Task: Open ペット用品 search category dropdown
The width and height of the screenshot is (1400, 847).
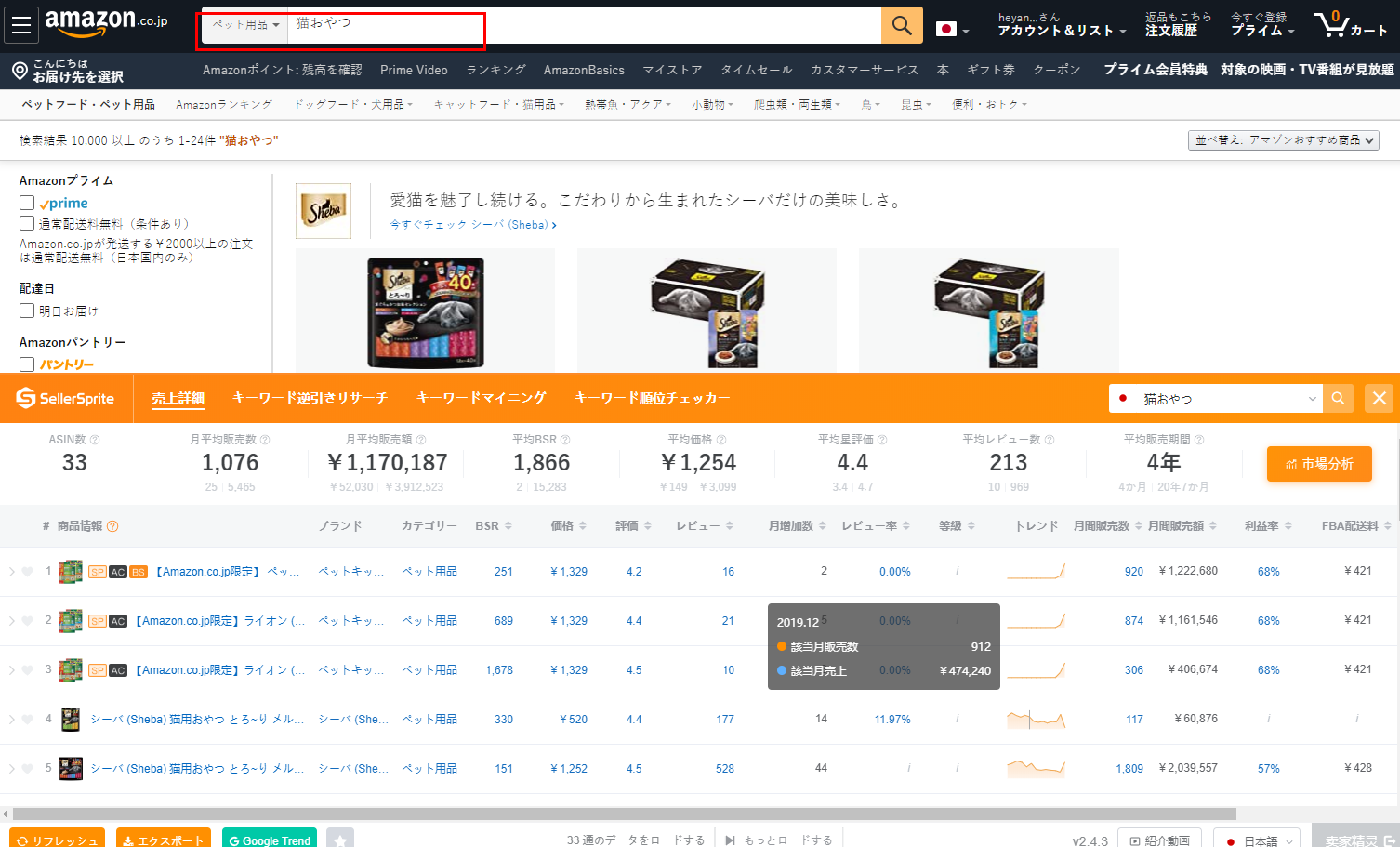Action: 244,25
